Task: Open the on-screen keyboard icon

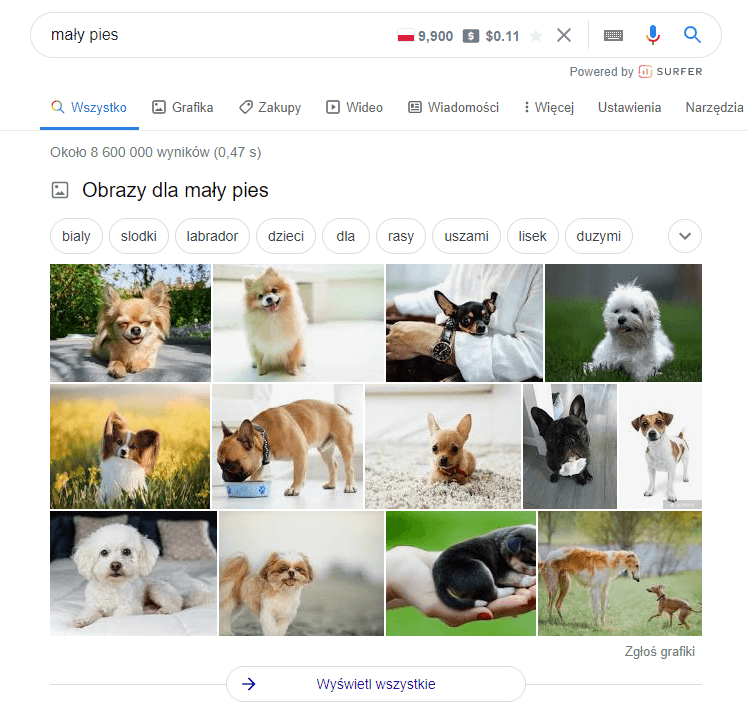Action: (613, 35)
